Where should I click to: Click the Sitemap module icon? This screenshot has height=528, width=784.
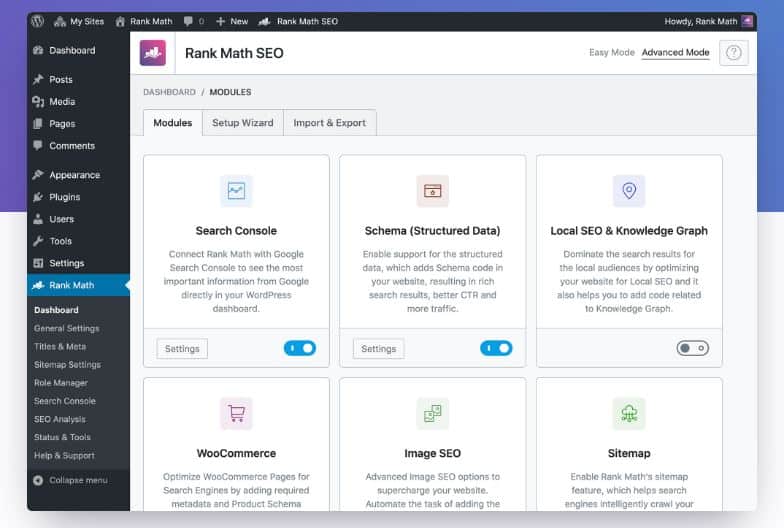click(629, 414)
